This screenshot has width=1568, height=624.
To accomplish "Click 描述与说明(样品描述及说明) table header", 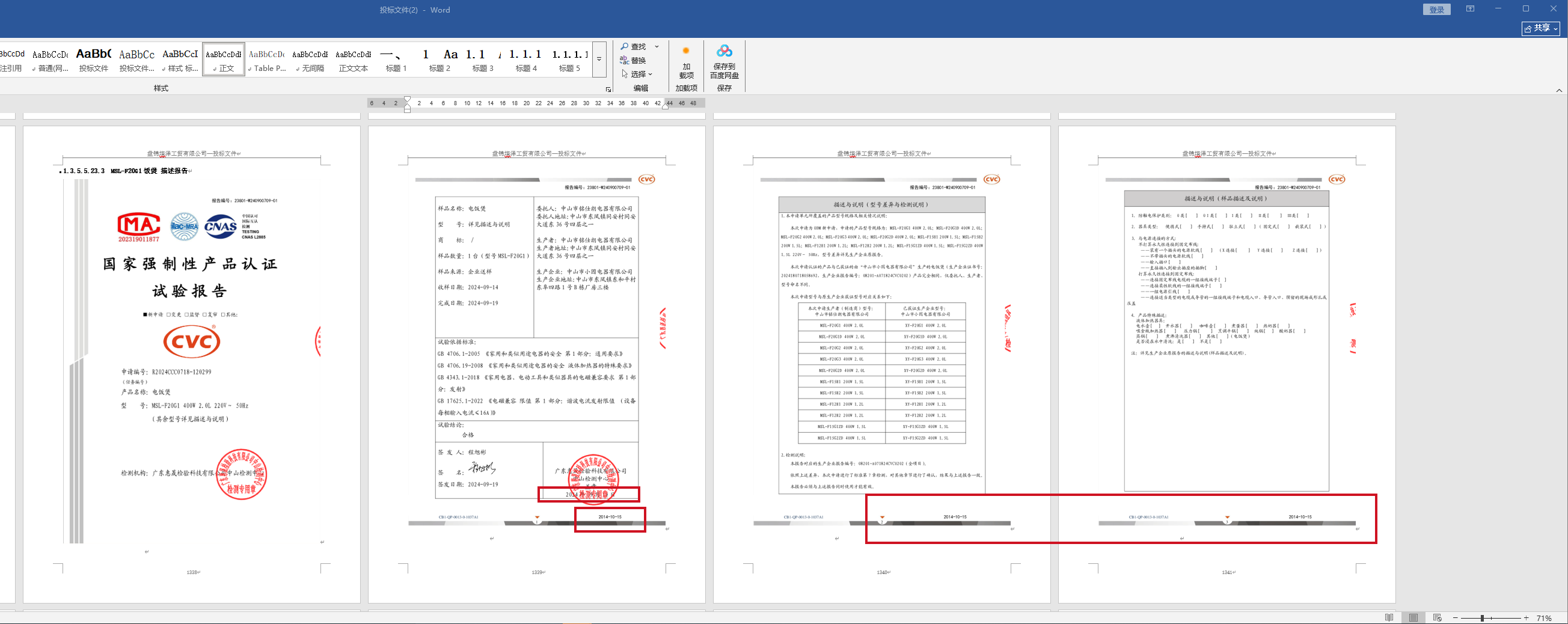I will (1226, 198).
